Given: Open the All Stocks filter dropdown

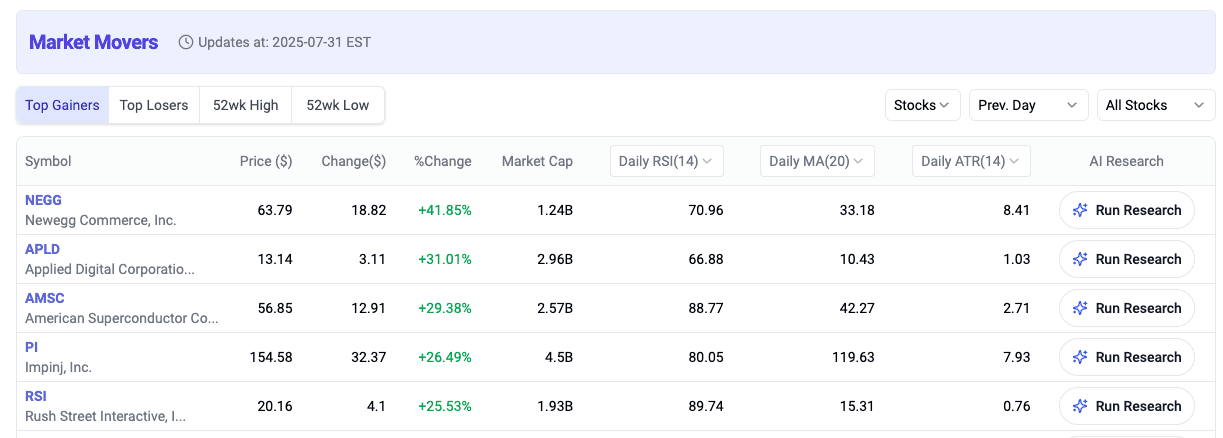Looking at the screenshot, I should click(x=1155, y=105).
